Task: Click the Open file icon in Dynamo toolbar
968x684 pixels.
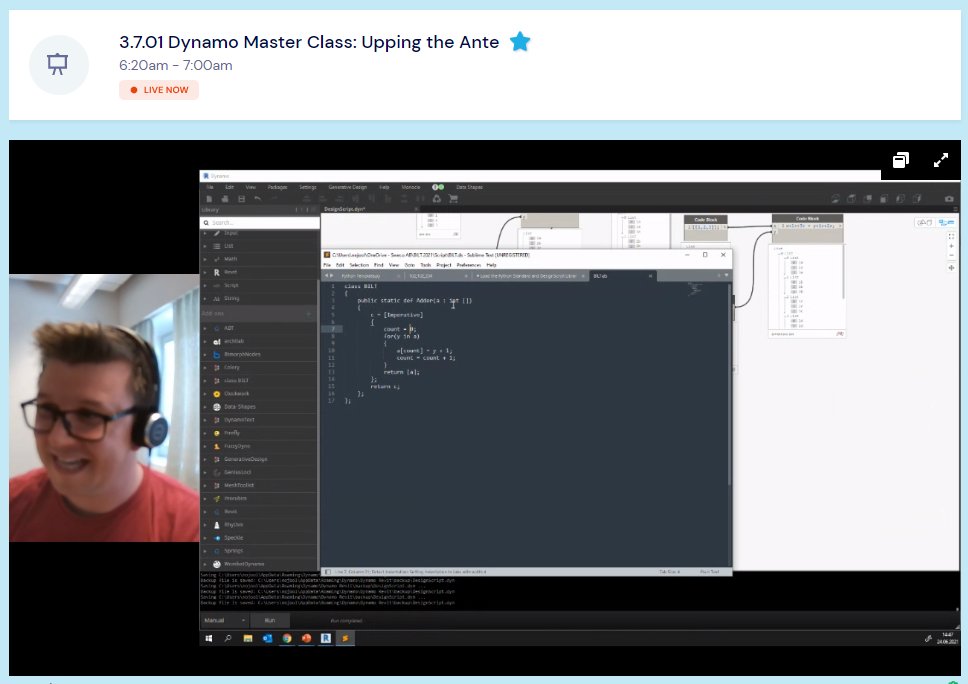Action: 225,199
